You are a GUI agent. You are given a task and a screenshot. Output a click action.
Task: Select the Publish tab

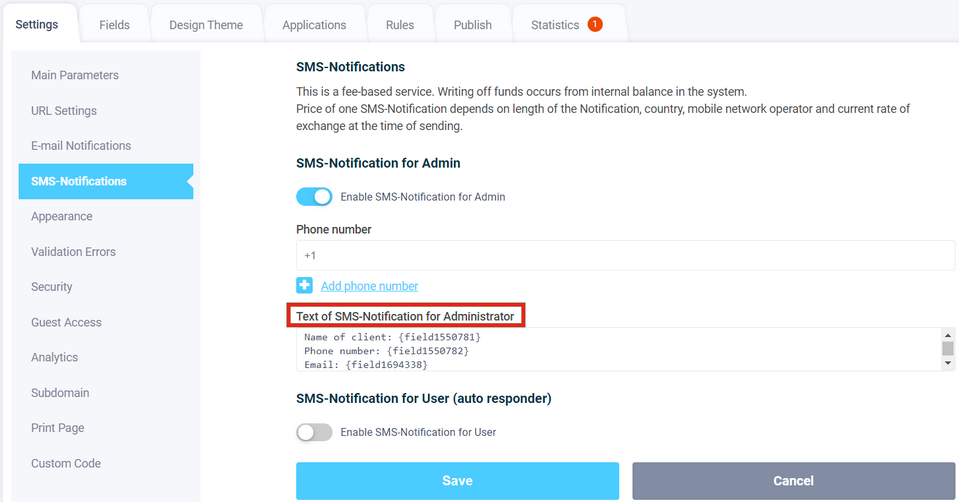tap(472, 25)
